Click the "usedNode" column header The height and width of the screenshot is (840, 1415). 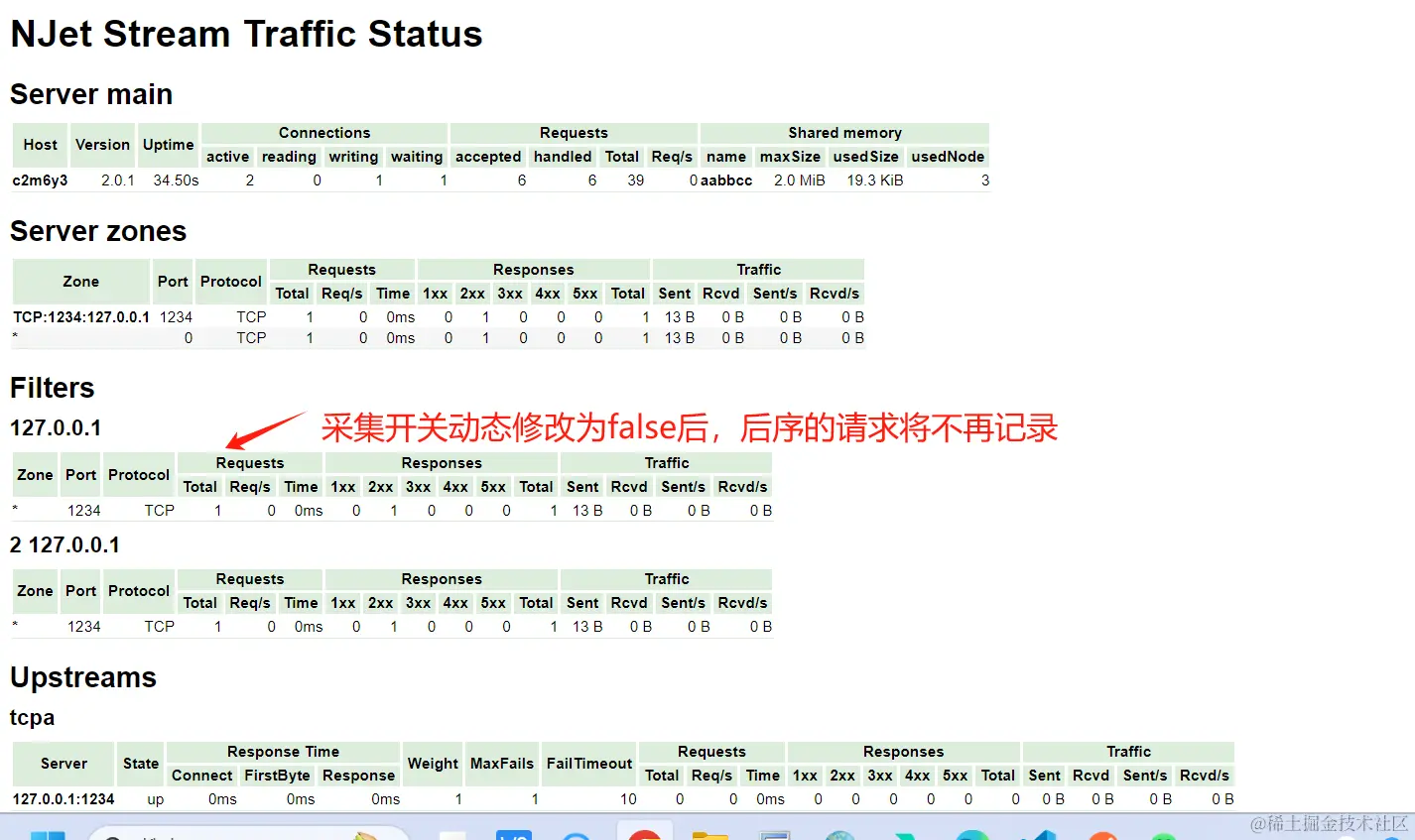(x=948, y=157)
